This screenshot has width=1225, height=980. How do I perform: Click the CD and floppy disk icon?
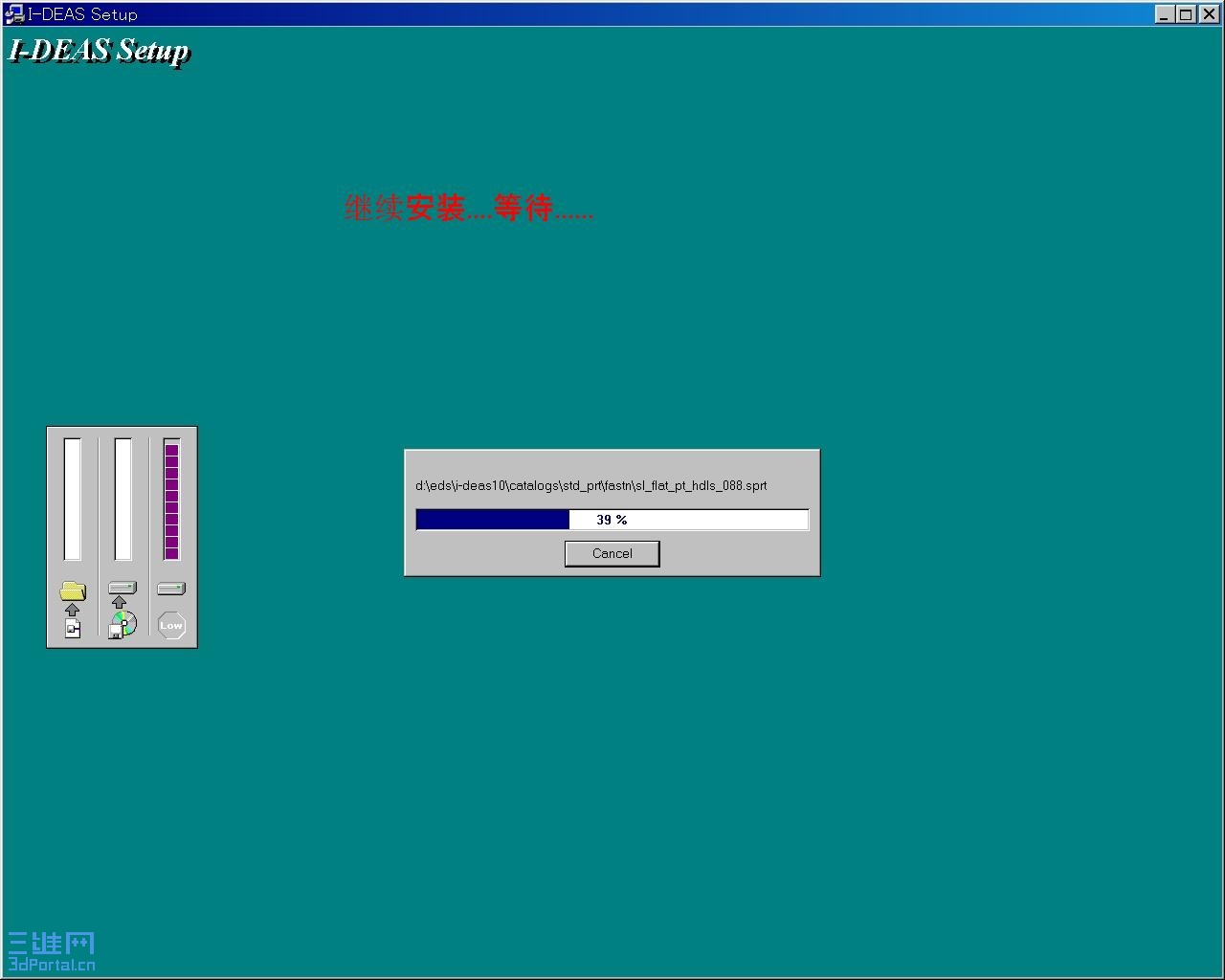pos(122,625)
